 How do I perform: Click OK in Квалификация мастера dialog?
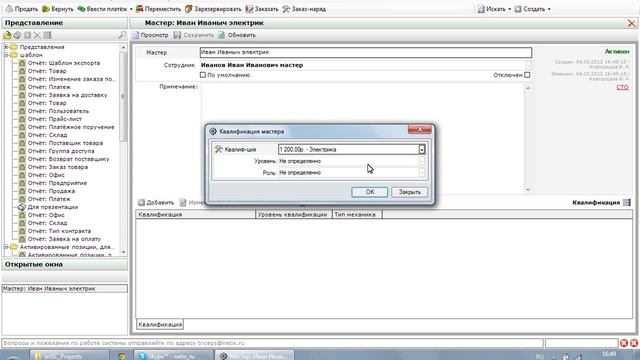click(370, 192)
